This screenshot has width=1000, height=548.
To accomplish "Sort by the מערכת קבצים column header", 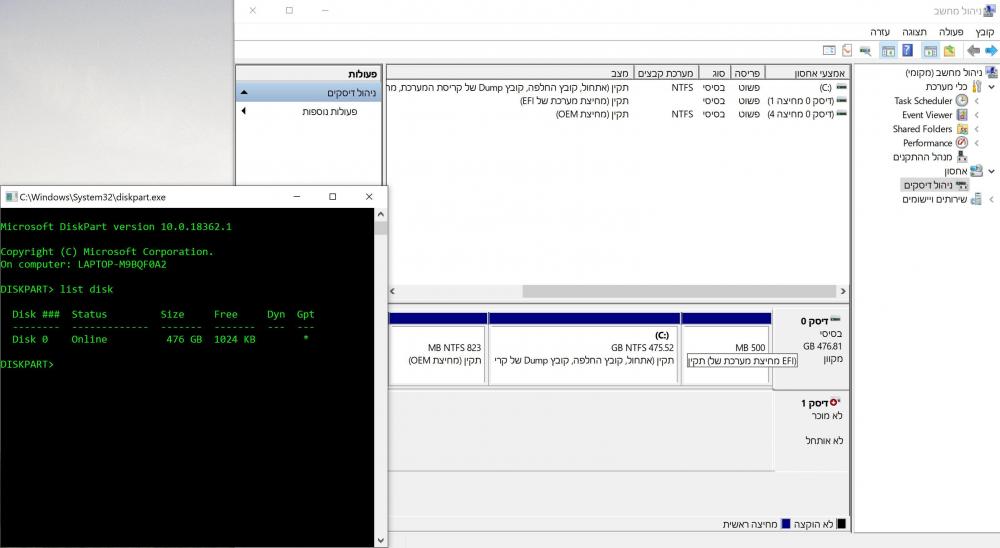I will point(666,73).
